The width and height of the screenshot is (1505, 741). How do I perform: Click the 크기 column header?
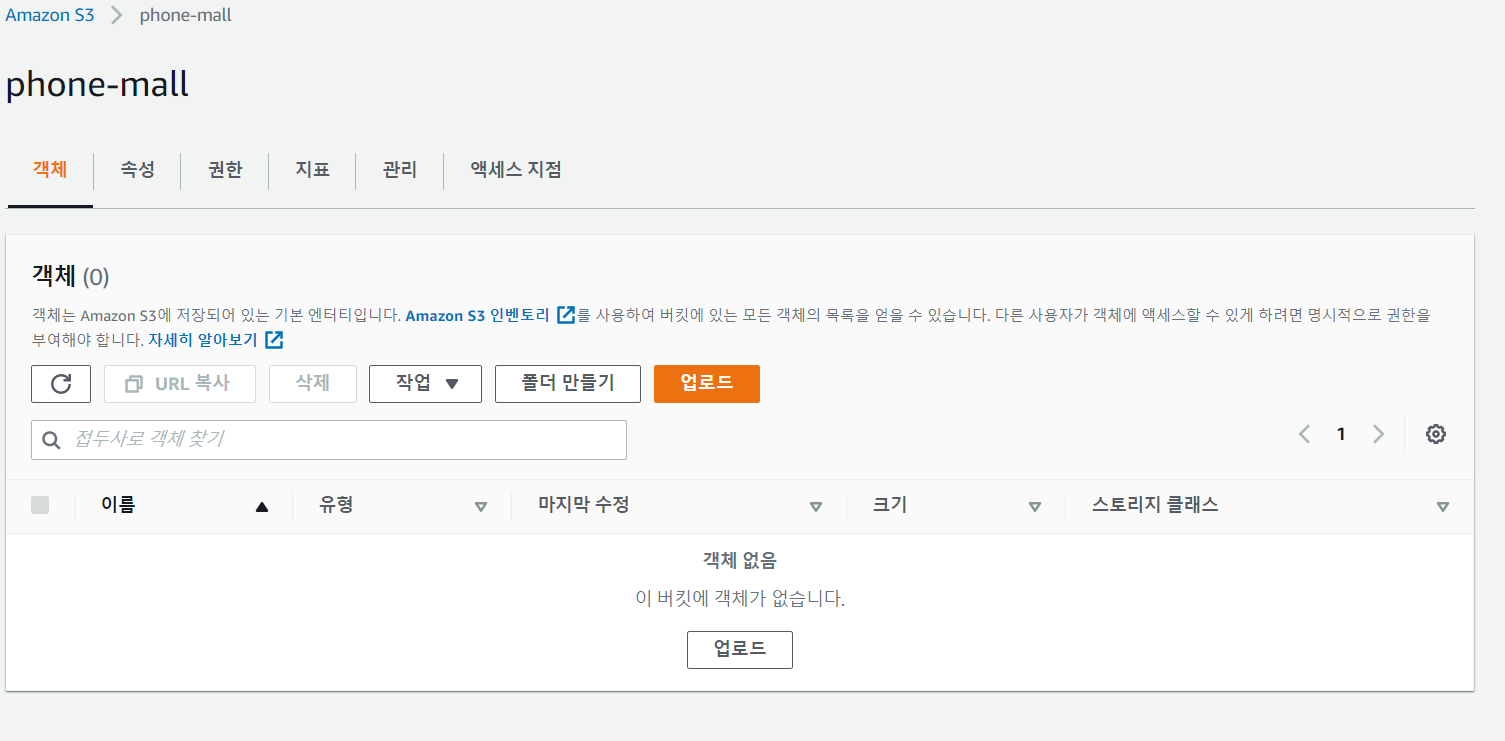[890, 505]
